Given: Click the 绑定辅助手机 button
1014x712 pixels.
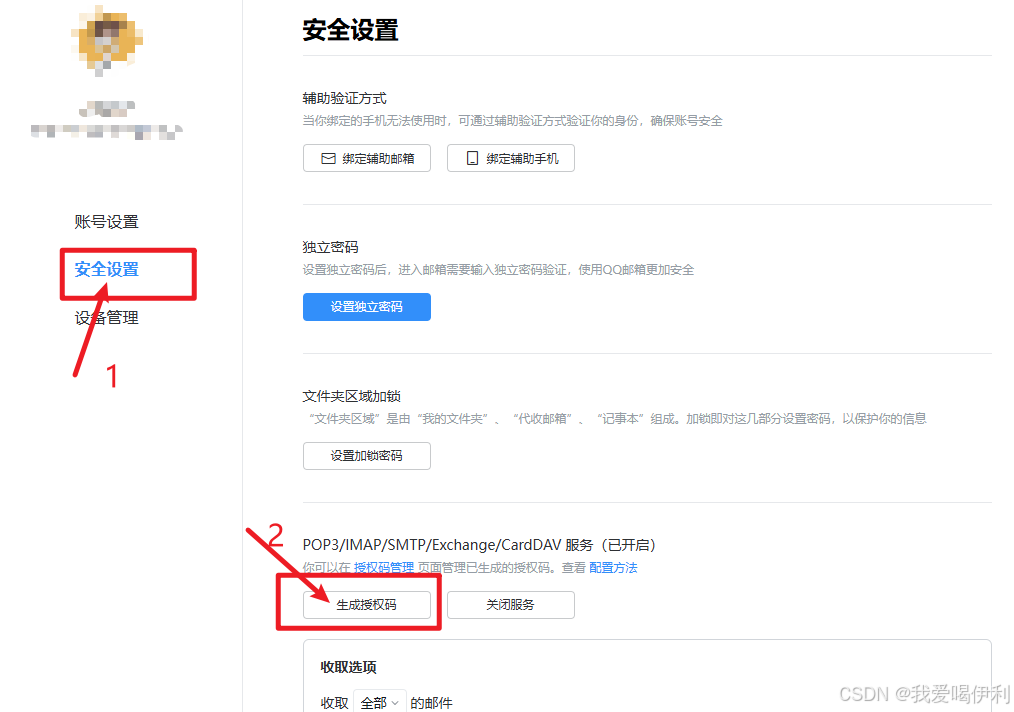Looking at the screenshot, I should tap(511, 158).
